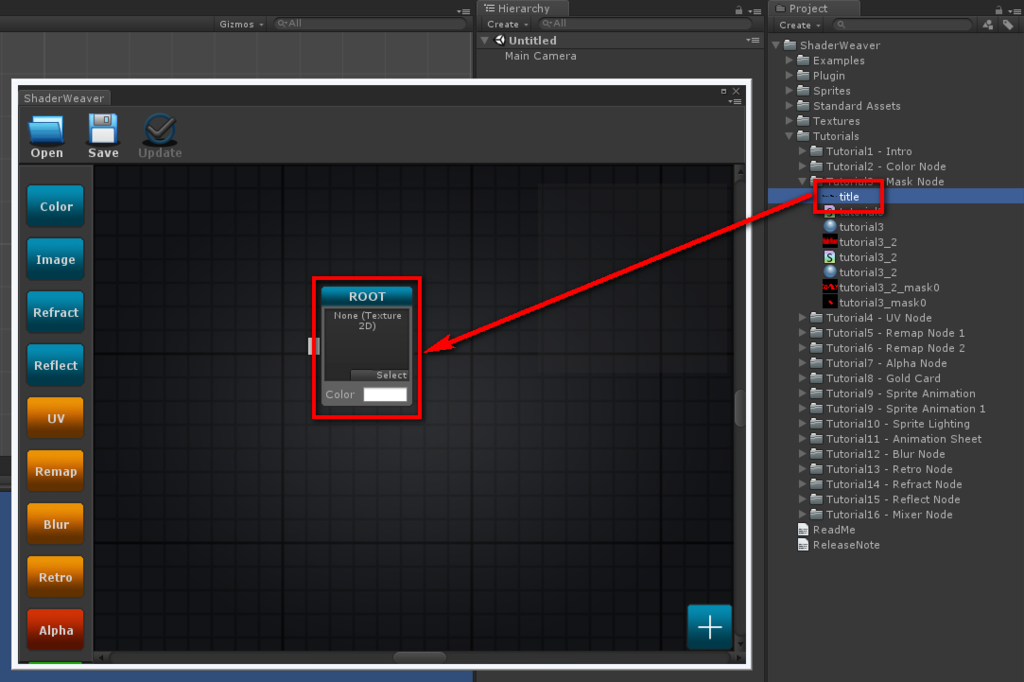Viewport: 1024px width, 682px height.
Task: Open the Hierarchy Create dropdown
Action: pyautogui.click(x=507, y=24)
